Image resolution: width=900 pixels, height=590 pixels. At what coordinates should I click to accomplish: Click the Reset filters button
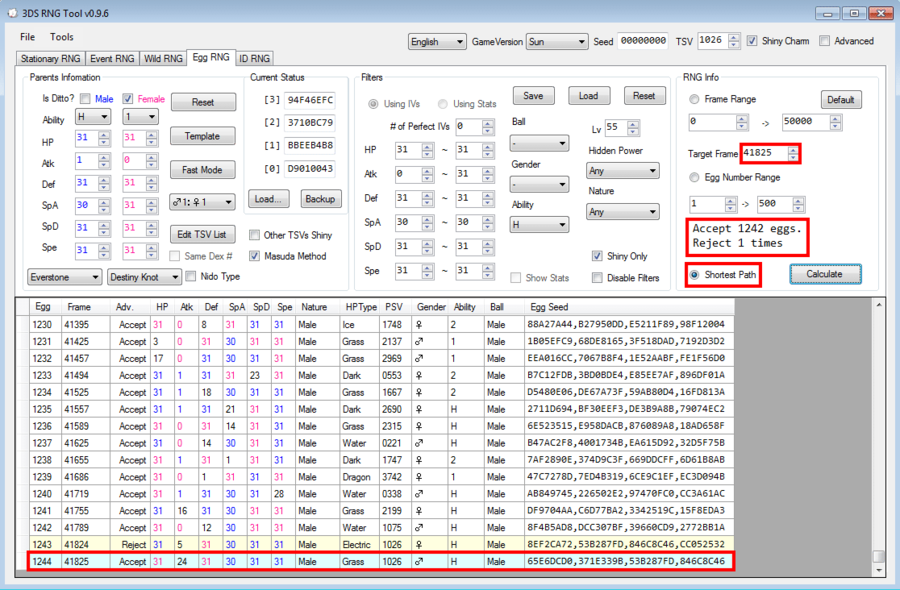tap(644, 96)
